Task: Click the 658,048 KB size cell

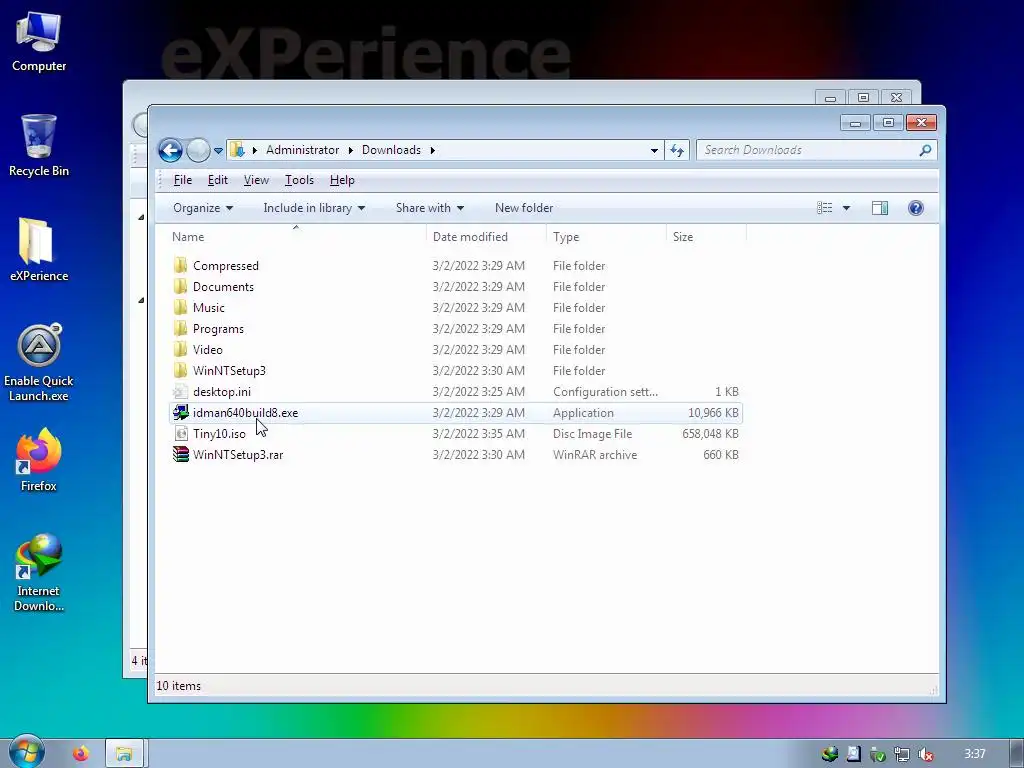Action: pyautogui.click(x=710, y=434)
